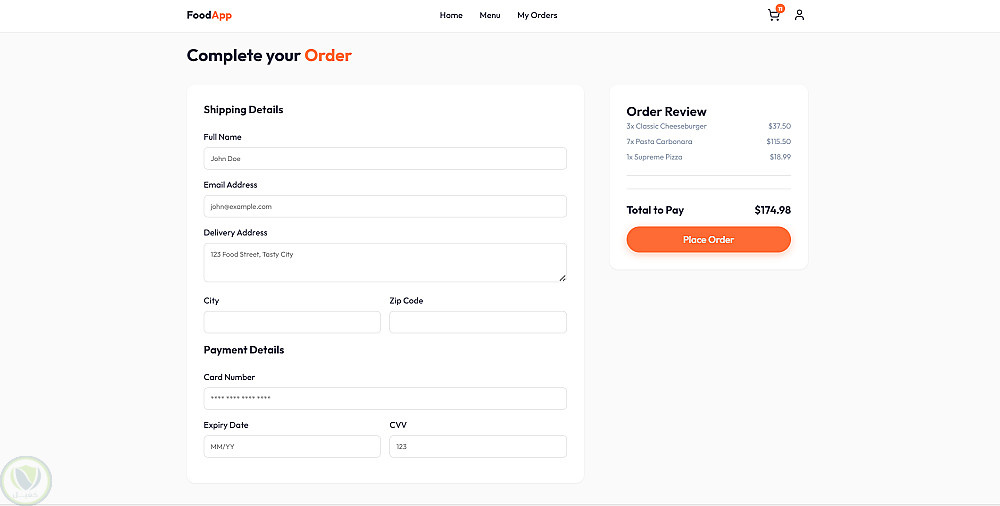Open the shopping cart icon

click(x=773, y=16)
